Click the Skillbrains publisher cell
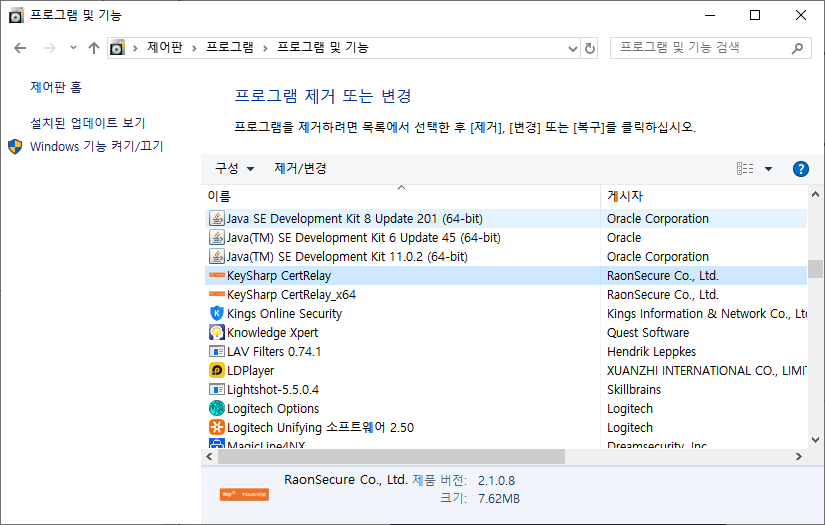825x525 pixels. [x=633, y=389]
